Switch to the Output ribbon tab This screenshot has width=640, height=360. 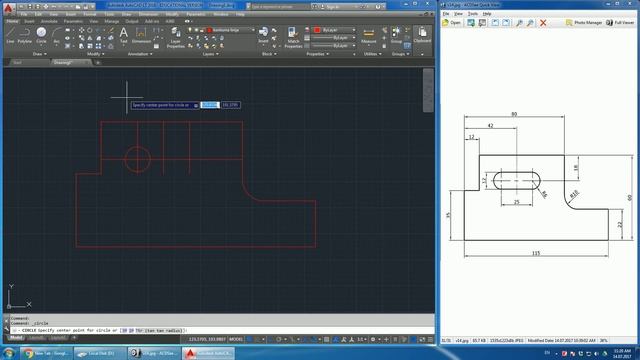coord(131,21)
